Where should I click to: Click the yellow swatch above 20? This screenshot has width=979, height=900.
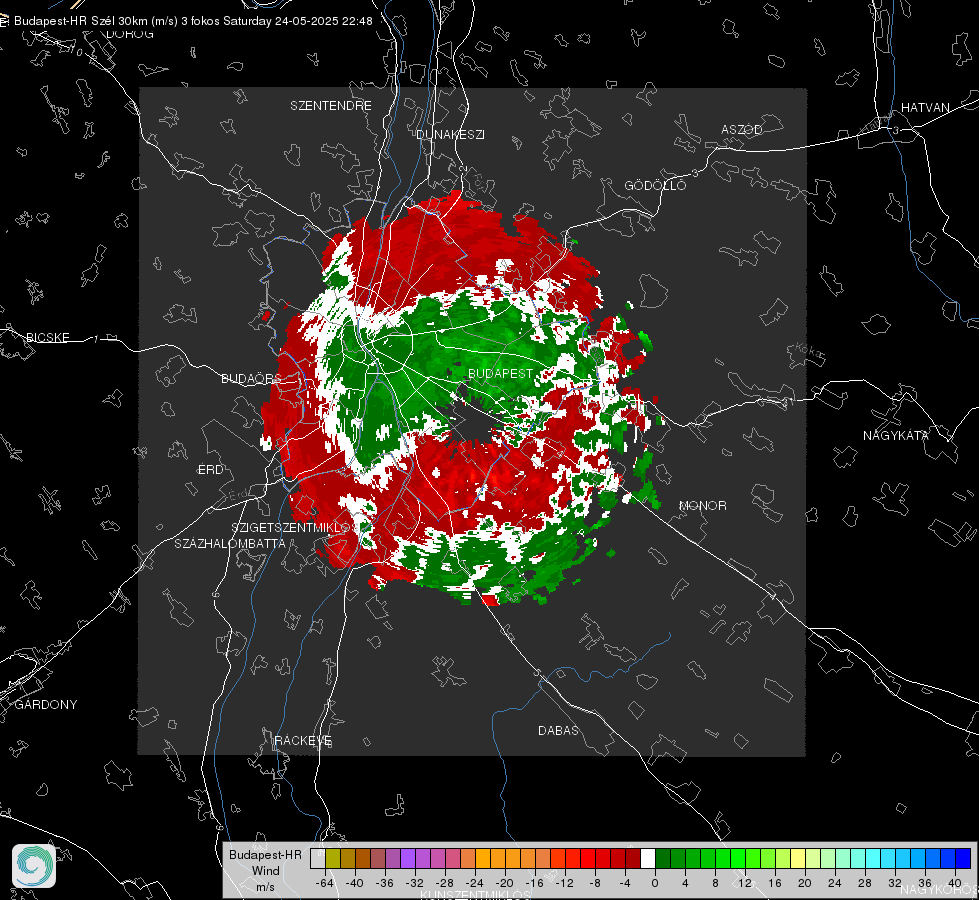[798, 859]
